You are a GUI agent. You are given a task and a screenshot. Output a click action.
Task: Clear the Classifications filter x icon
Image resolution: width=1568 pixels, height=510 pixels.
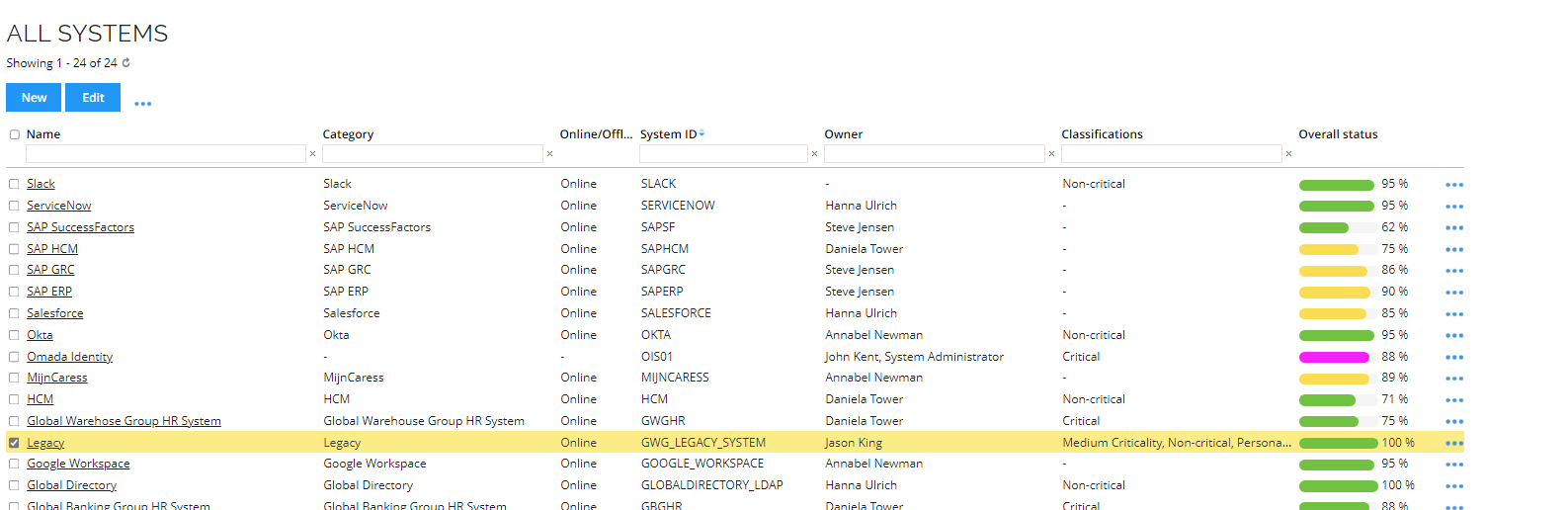[x=1288, y=154]
